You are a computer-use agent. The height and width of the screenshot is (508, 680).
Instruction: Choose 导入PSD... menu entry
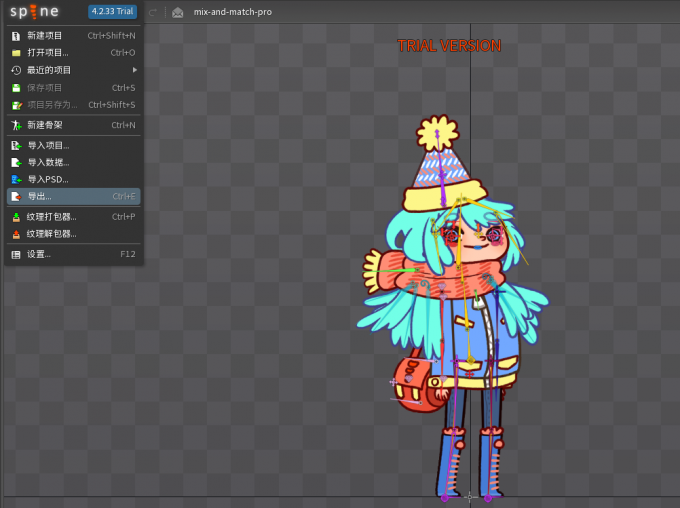(x=74, y=180)
